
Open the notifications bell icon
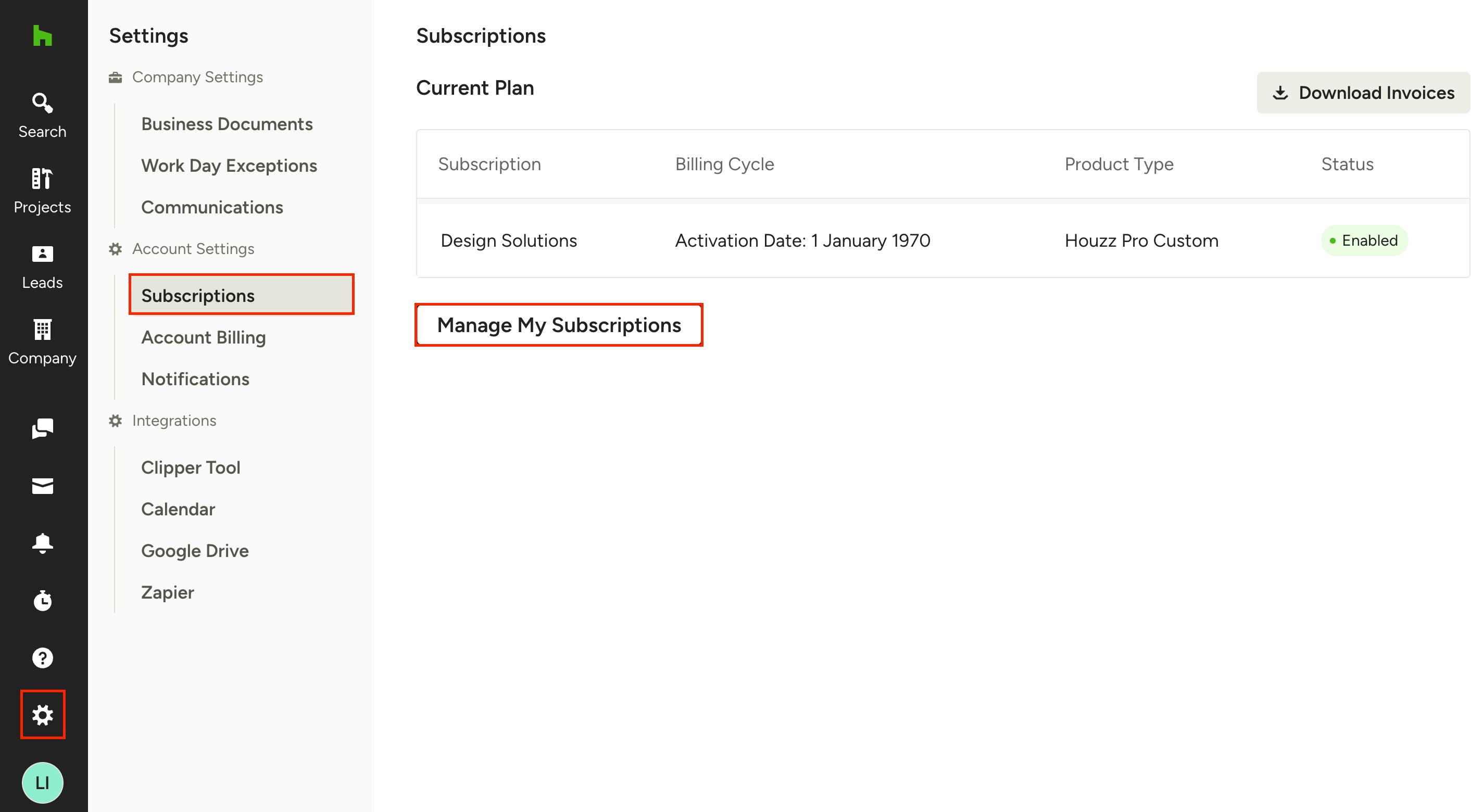[x=43, y=543]
